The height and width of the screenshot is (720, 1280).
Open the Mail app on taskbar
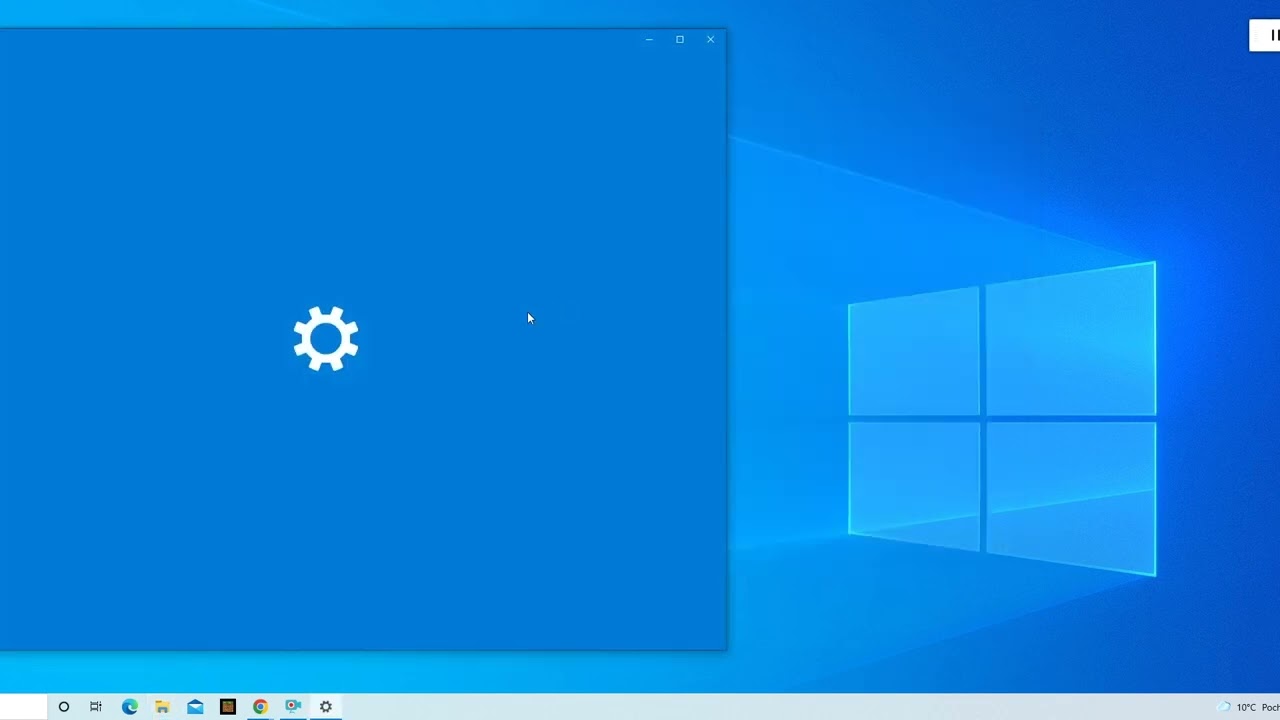tap(195, 707)
